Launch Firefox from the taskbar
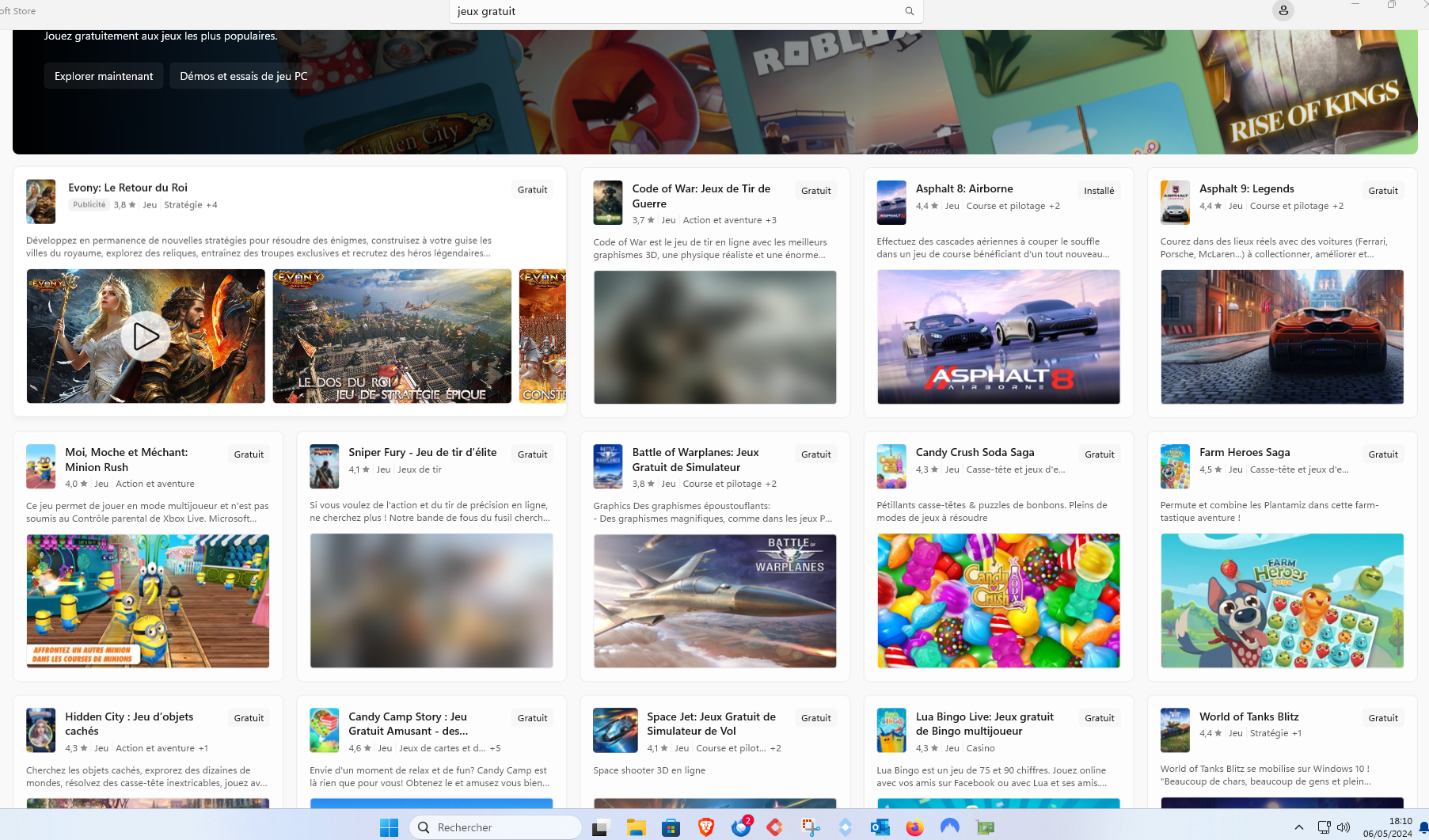Viewport: 1429px width, 840px height. coord(914,827)
